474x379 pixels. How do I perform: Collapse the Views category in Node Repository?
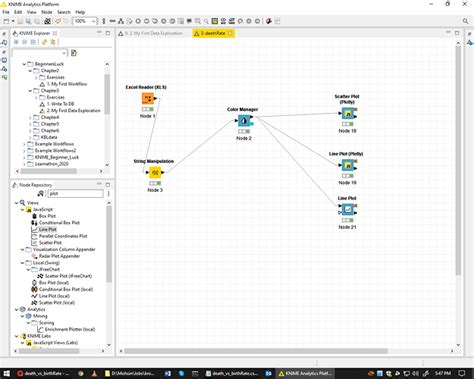tap(16, 203)
